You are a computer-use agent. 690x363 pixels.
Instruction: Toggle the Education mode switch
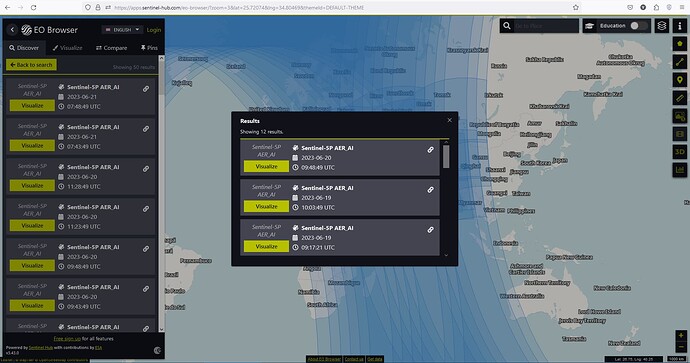(639, 26)
